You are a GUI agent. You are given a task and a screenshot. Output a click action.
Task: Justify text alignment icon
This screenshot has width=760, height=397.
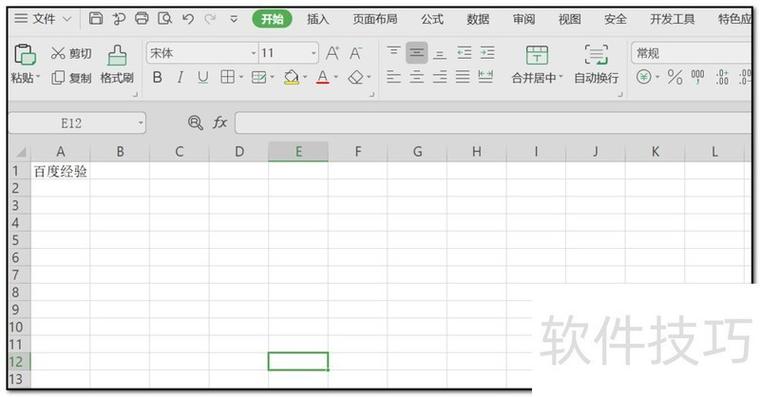point(463,77)
